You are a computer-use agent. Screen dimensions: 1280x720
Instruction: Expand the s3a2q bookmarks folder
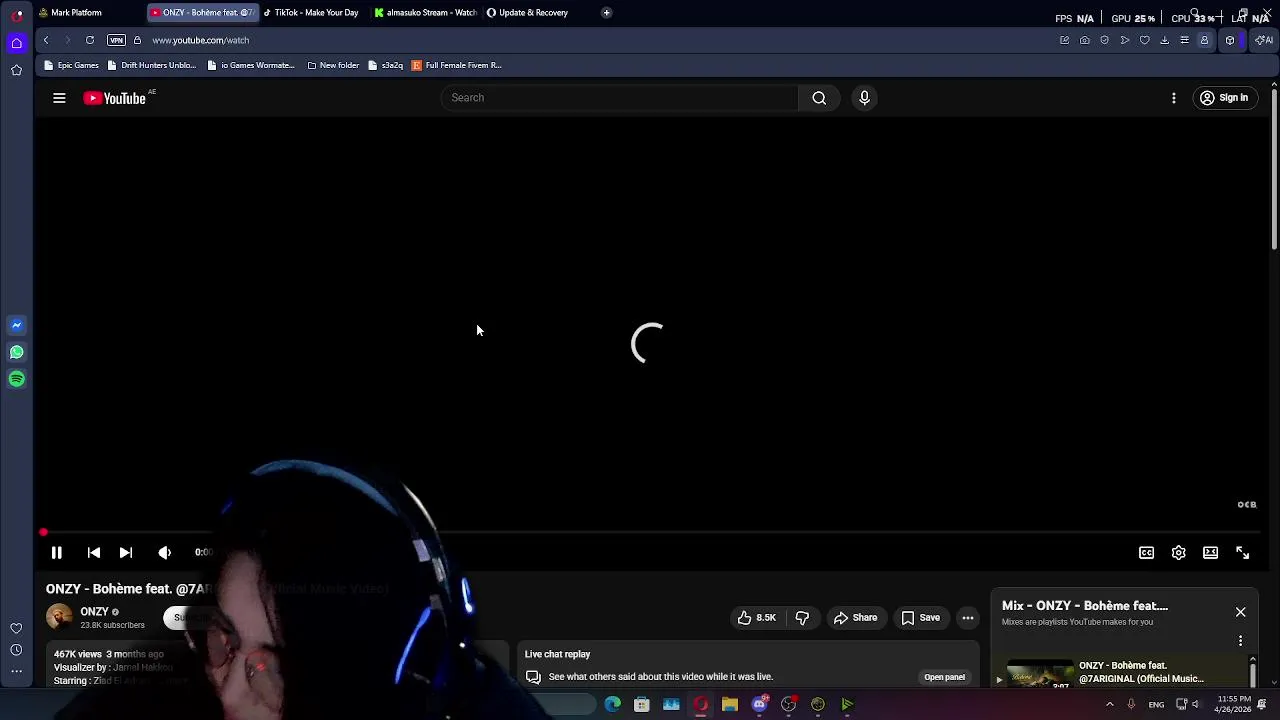coord(385,65)
